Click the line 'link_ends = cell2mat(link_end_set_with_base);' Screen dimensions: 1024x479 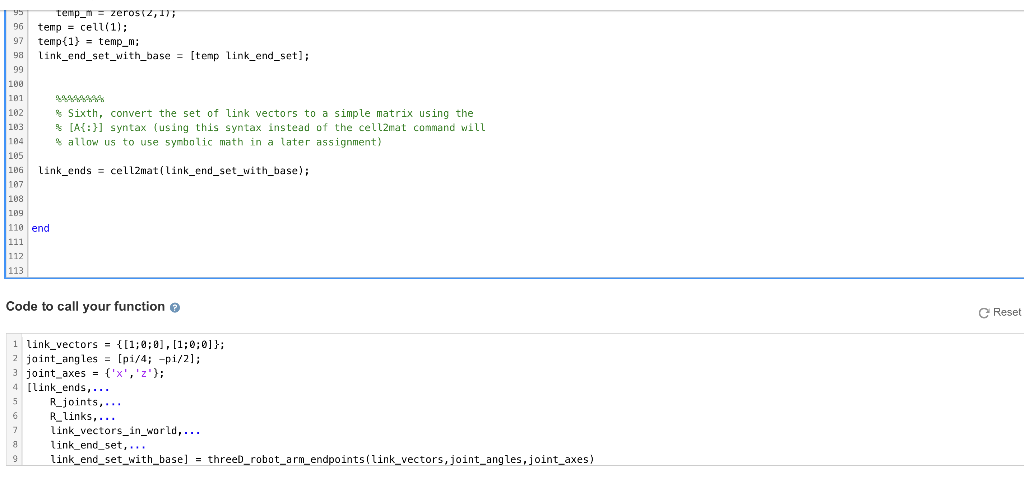[174, 171]
